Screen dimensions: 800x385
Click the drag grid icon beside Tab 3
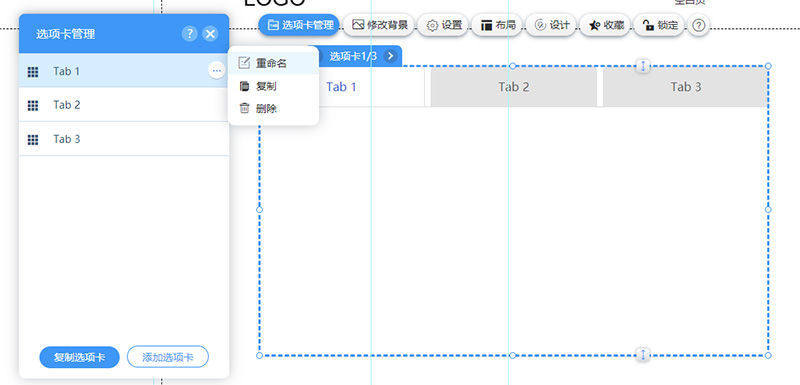coord(33,140)
